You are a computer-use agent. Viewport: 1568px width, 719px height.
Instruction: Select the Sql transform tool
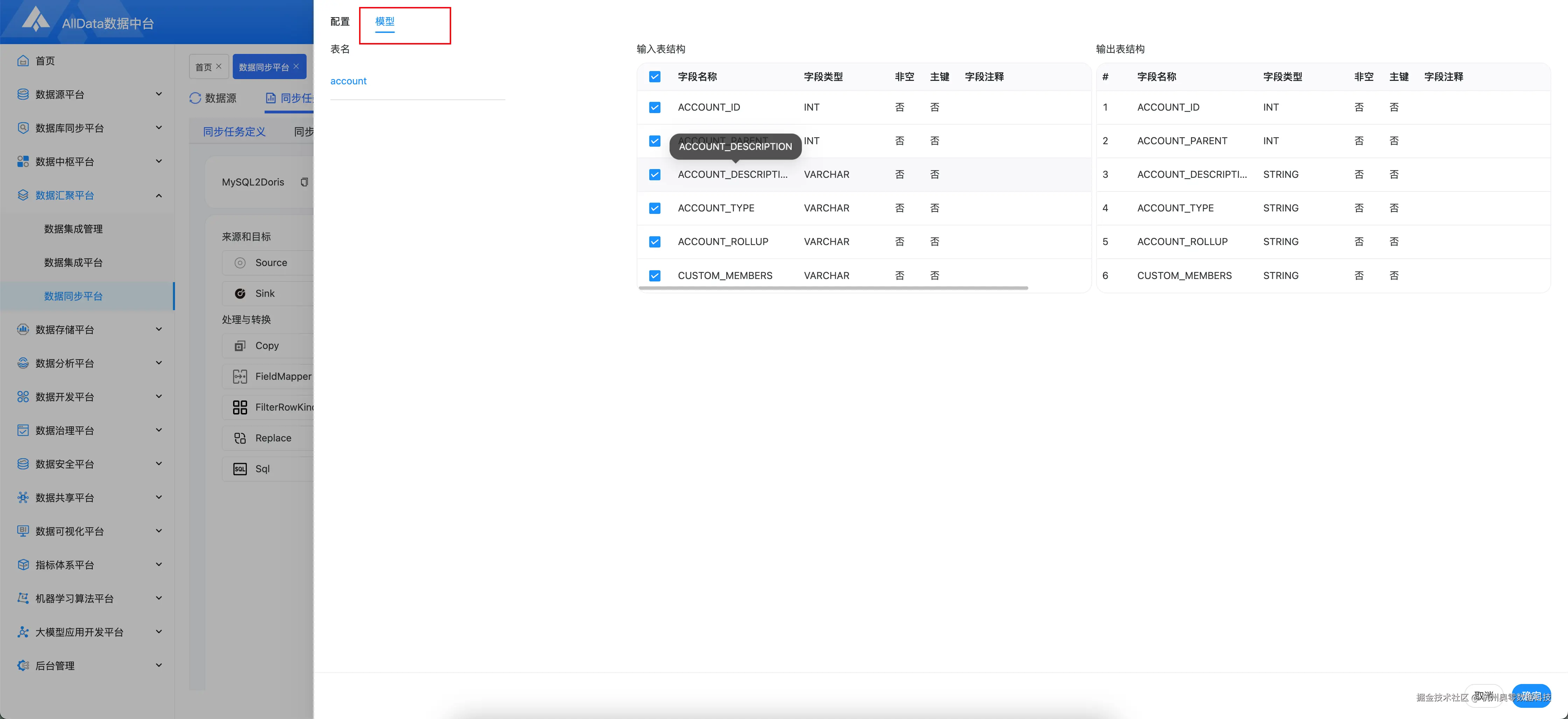262,469
